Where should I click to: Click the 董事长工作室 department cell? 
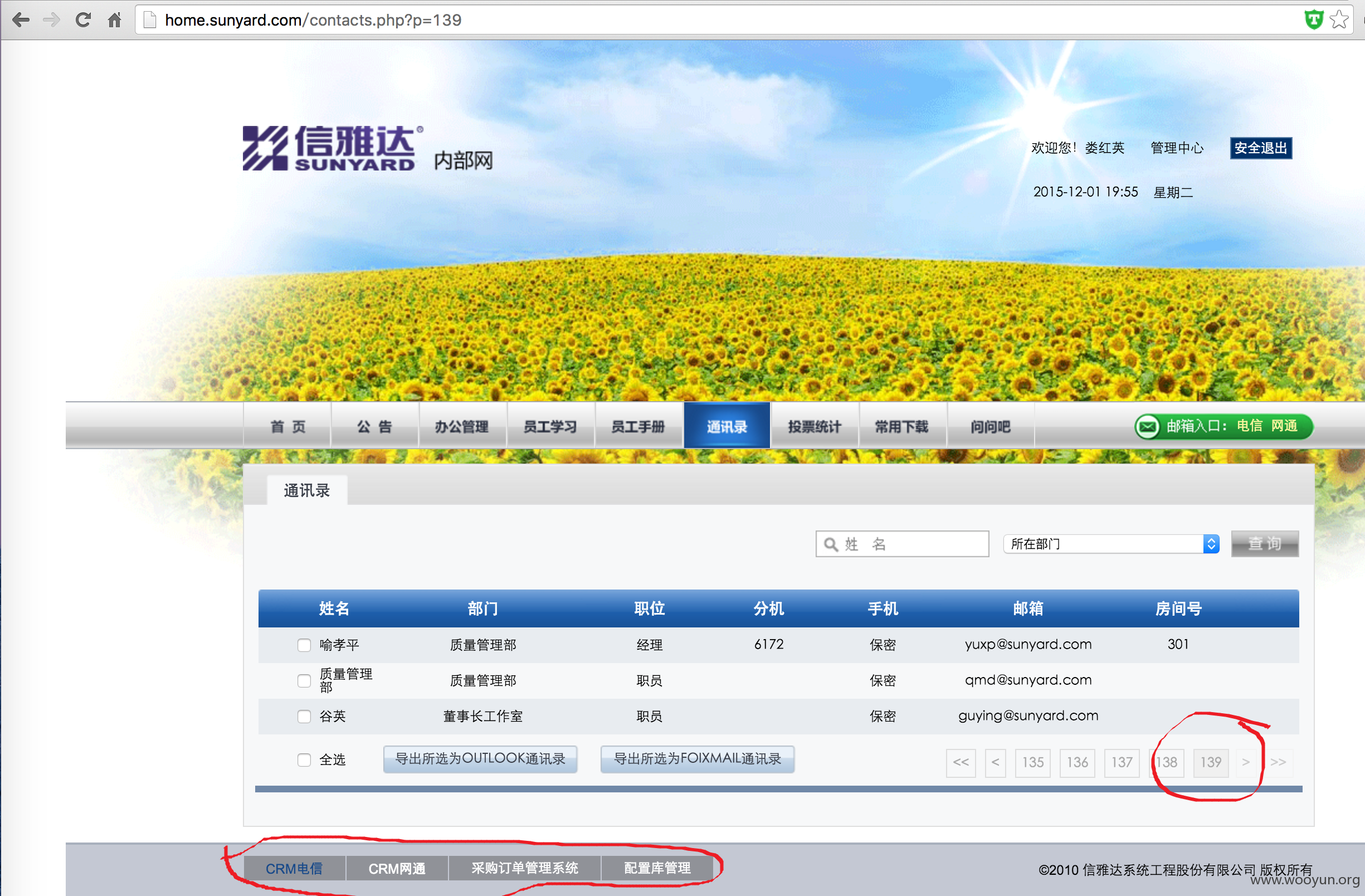coord(483,716)
